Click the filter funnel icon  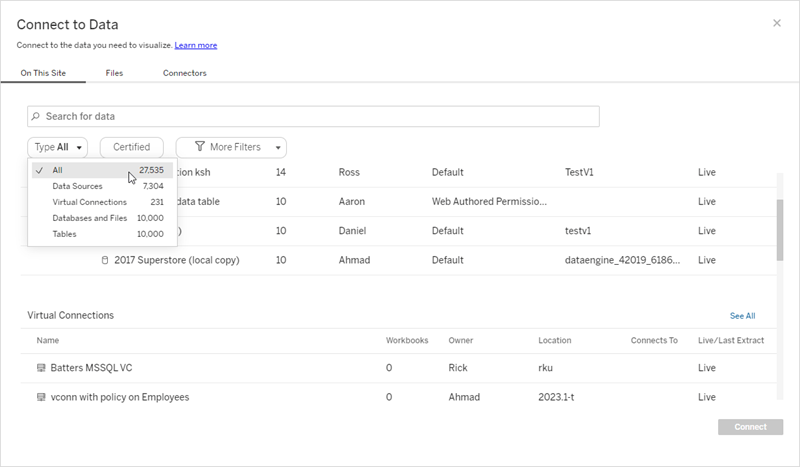pos(200,147)
